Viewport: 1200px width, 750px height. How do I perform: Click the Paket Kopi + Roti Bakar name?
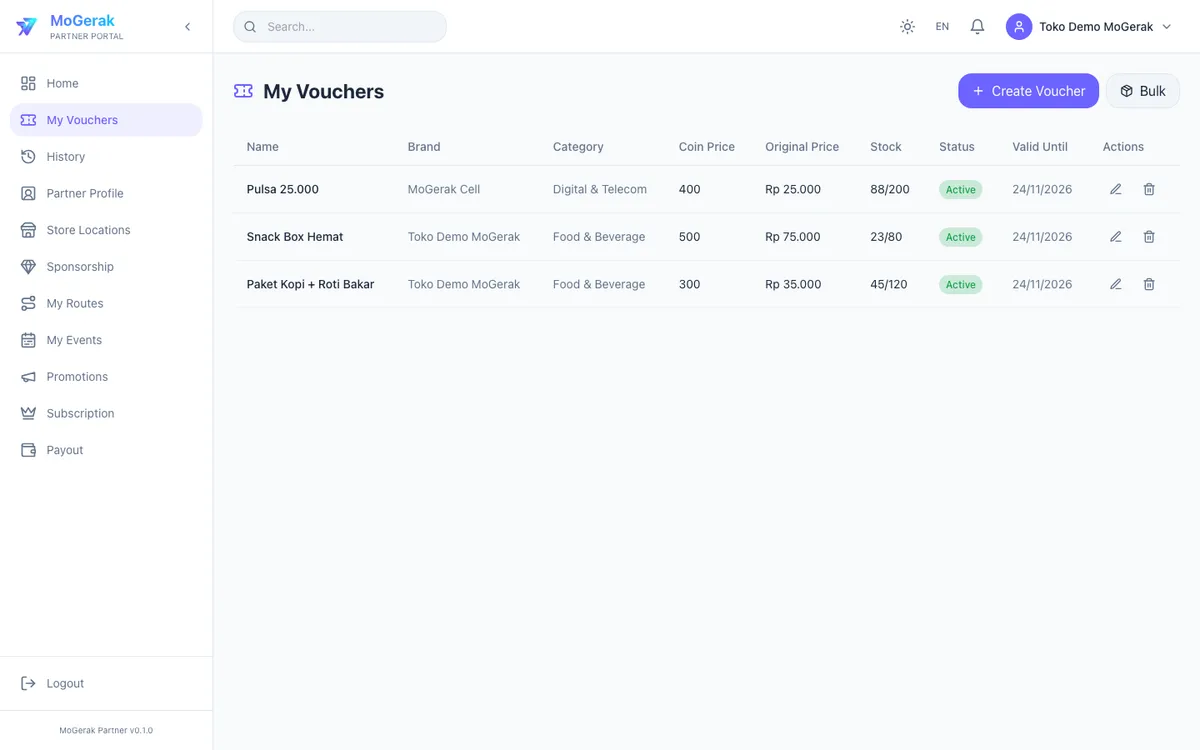[311, 284]
